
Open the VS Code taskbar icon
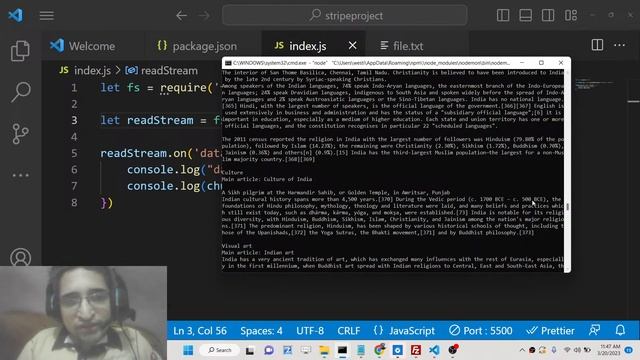click(x=434, y=350)
